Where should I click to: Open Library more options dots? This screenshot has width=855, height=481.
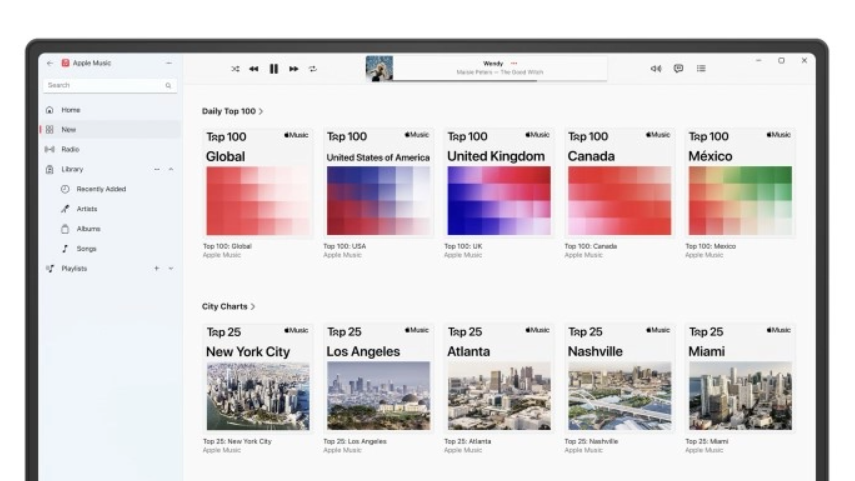pos(156,170)
